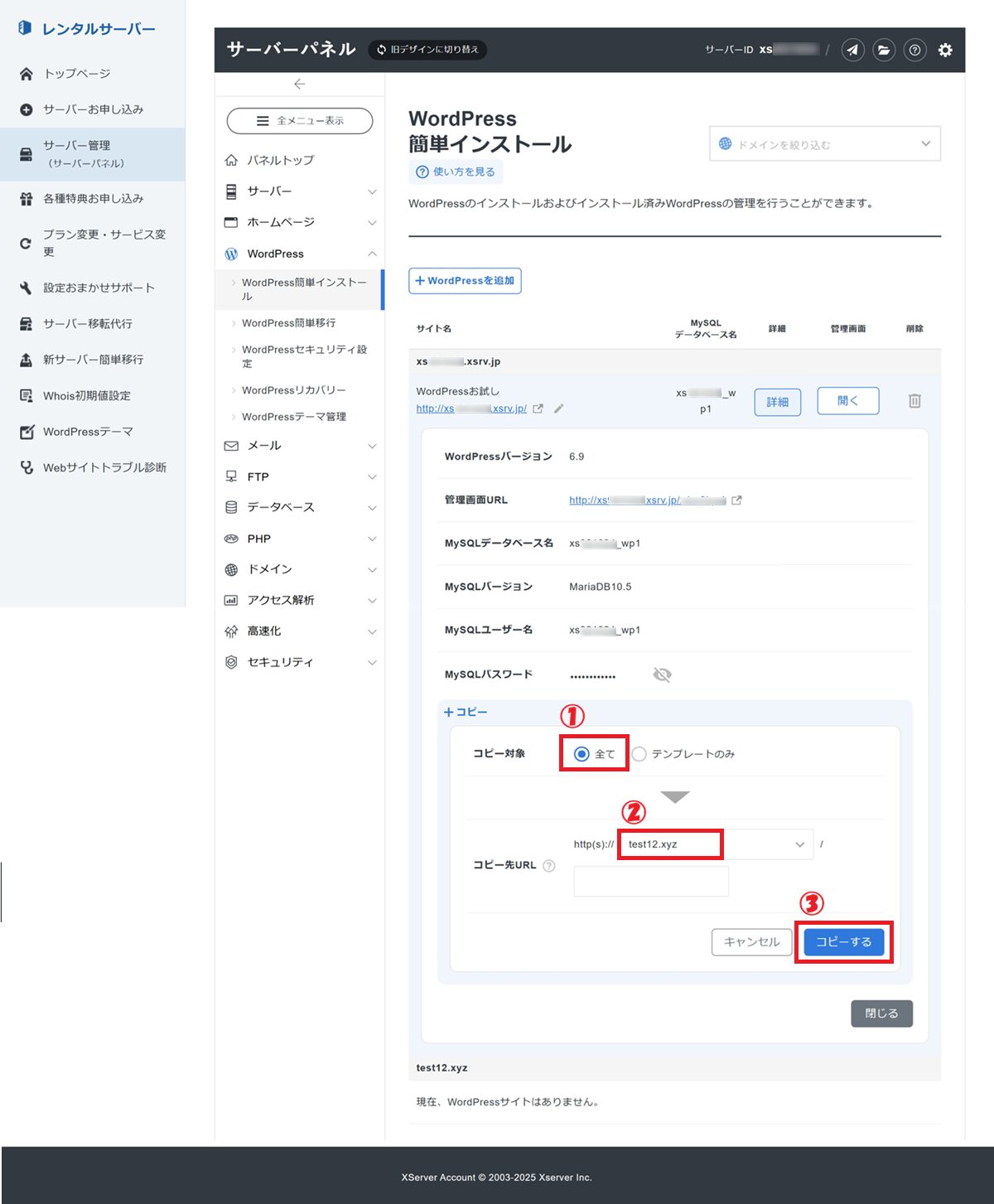Open the copy destination domain dropdown
This screenshot has height=1204, width=994.
tap(716, 844)
